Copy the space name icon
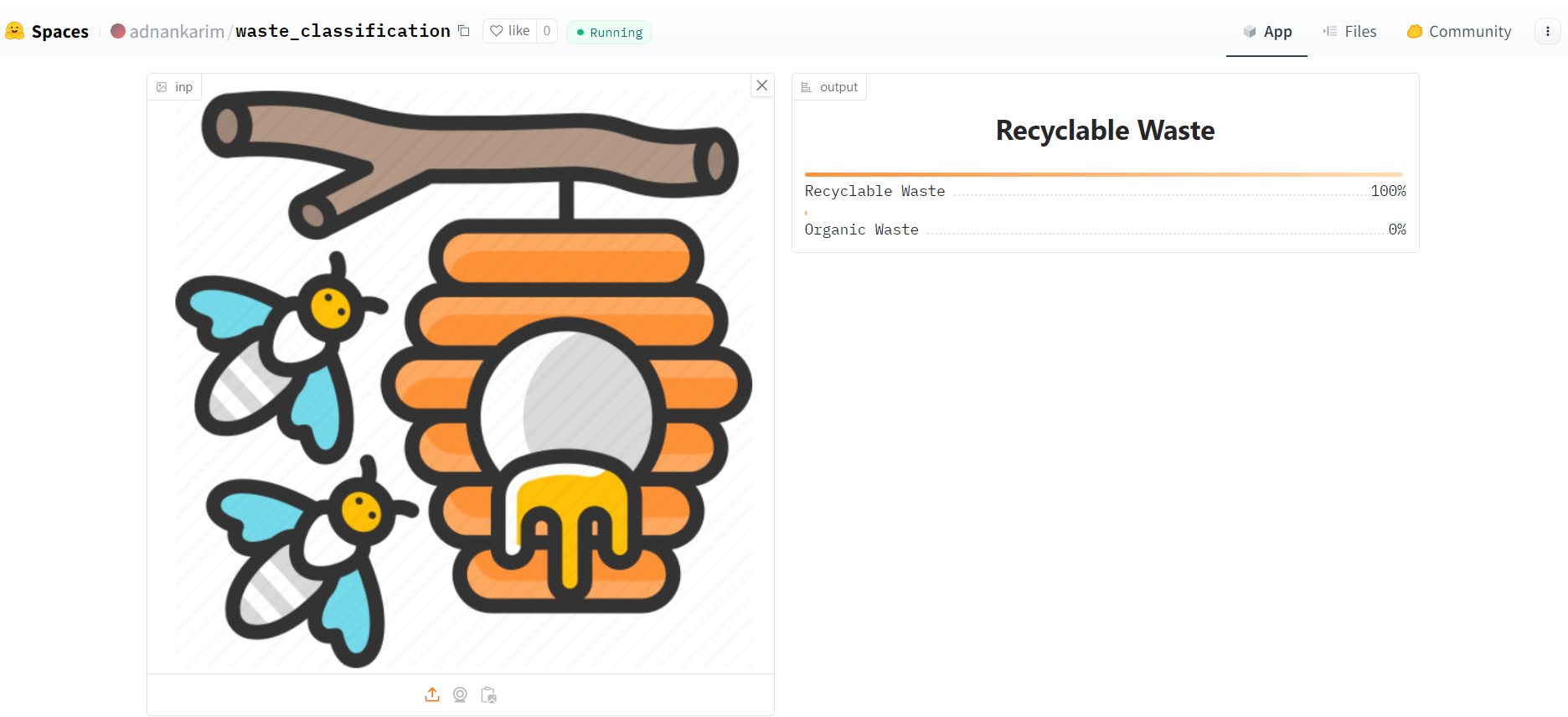This screenshot has width=1568, height=717. pos(464,31)
